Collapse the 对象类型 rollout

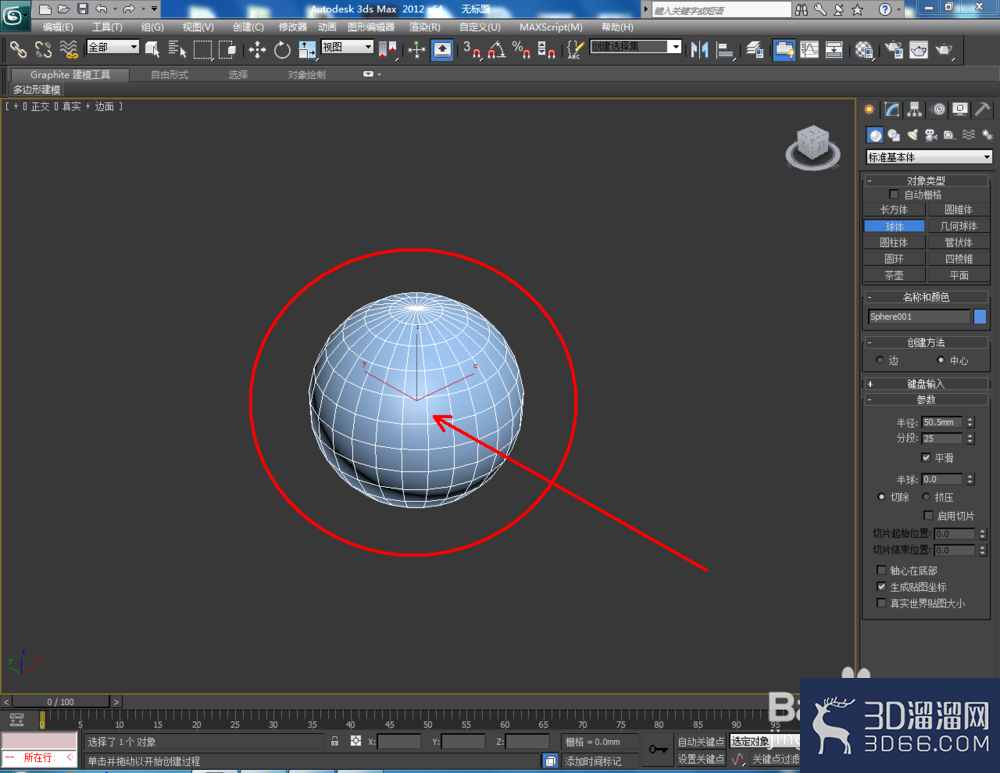(926, 180)
